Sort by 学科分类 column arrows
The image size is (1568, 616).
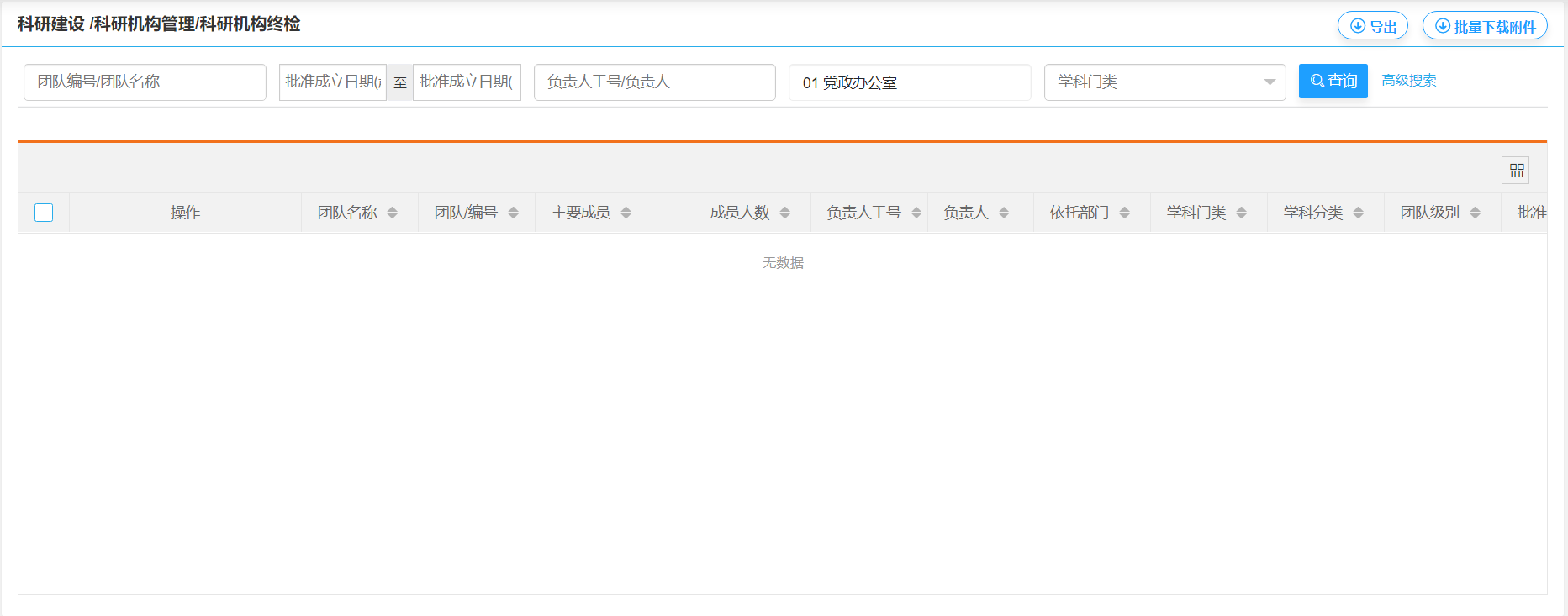[x=1358, y=213]
